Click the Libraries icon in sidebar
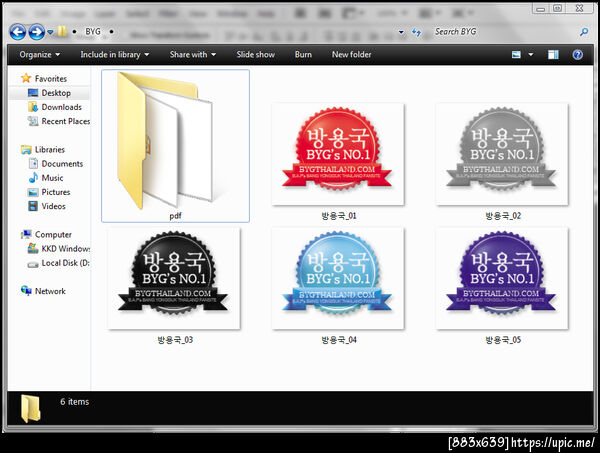600x453 pixels. point(26,150)
